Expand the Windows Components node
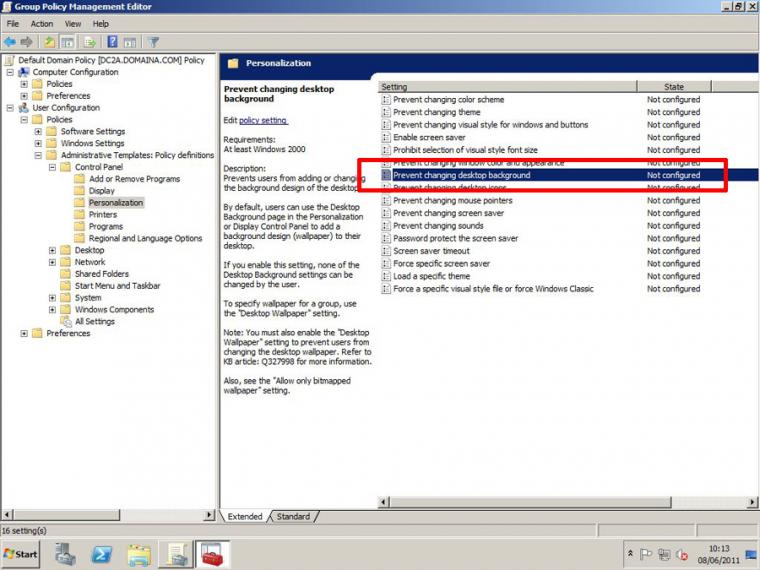Viewport: 760px width, 570px height. point(52,310)
